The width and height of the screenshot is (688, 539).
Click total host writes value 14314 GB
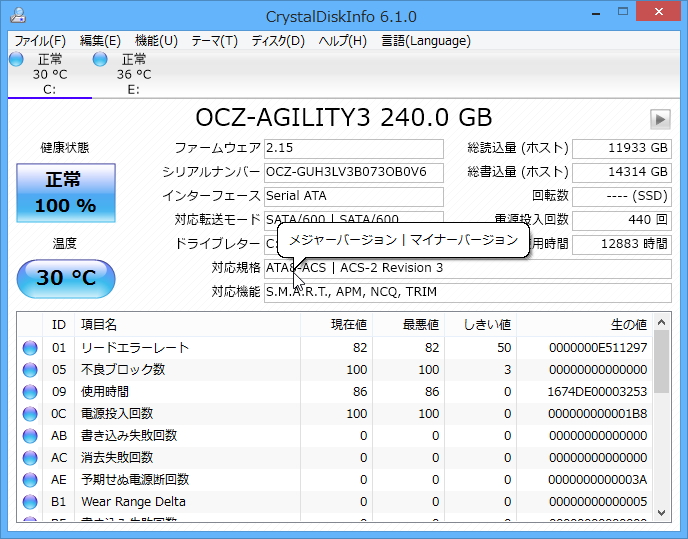click(x=622, y=172)
